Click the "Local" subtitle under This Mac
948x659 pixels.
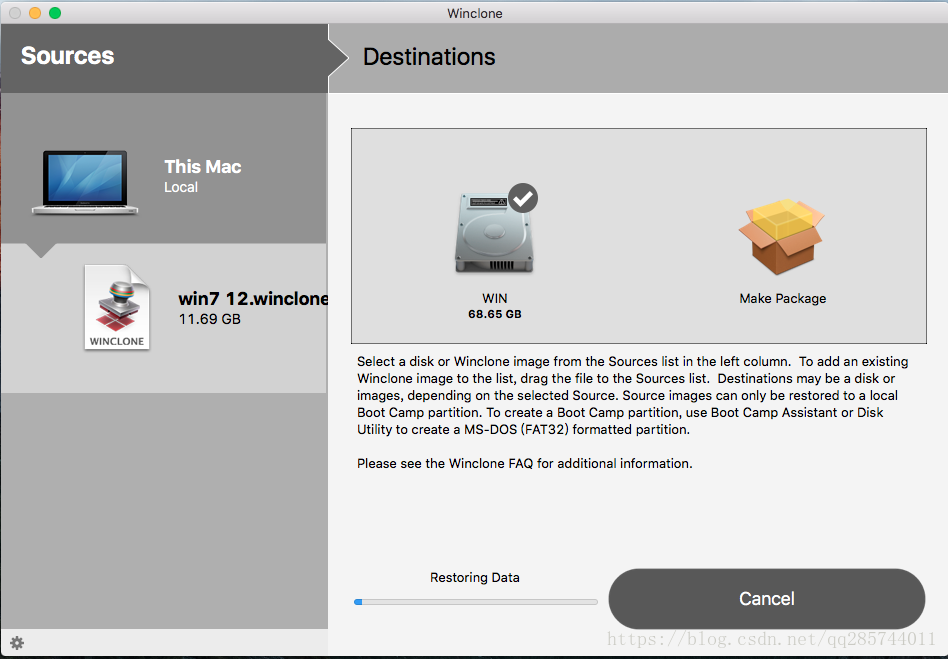(181, 187)
